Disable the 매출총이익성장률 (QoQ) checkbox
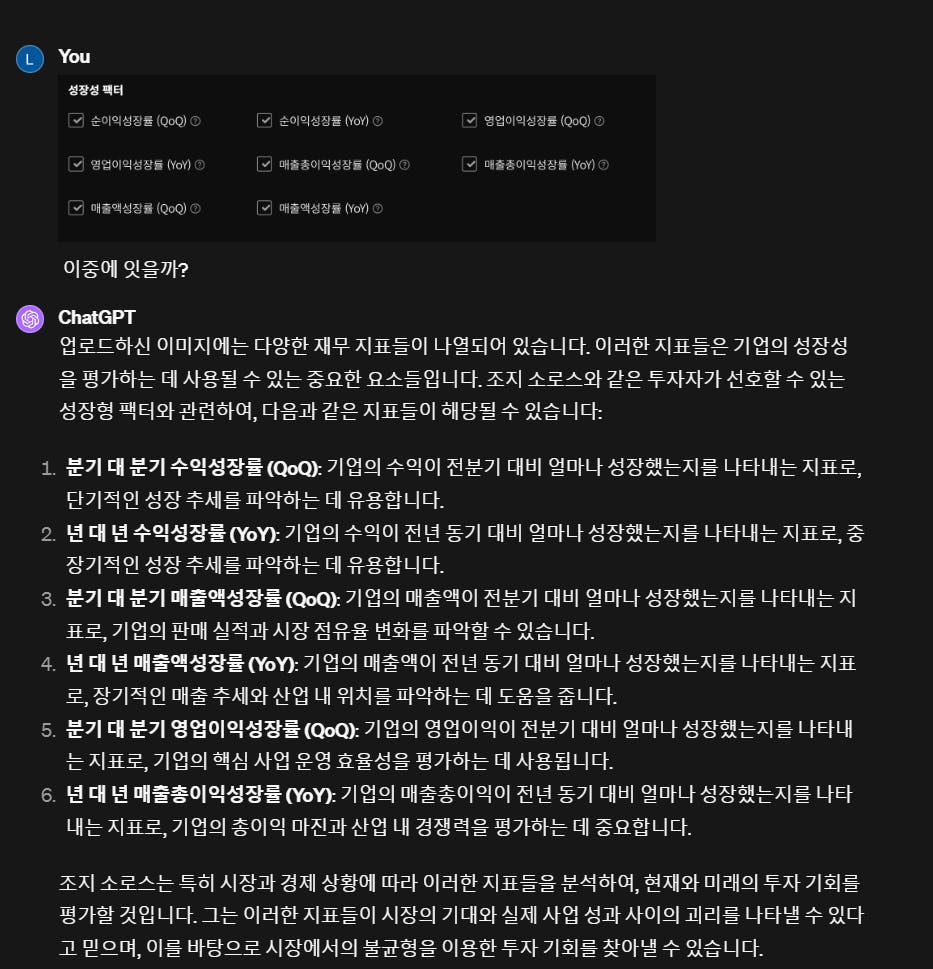Viewport: 933px width, 969px height. (x=264, y=164)
